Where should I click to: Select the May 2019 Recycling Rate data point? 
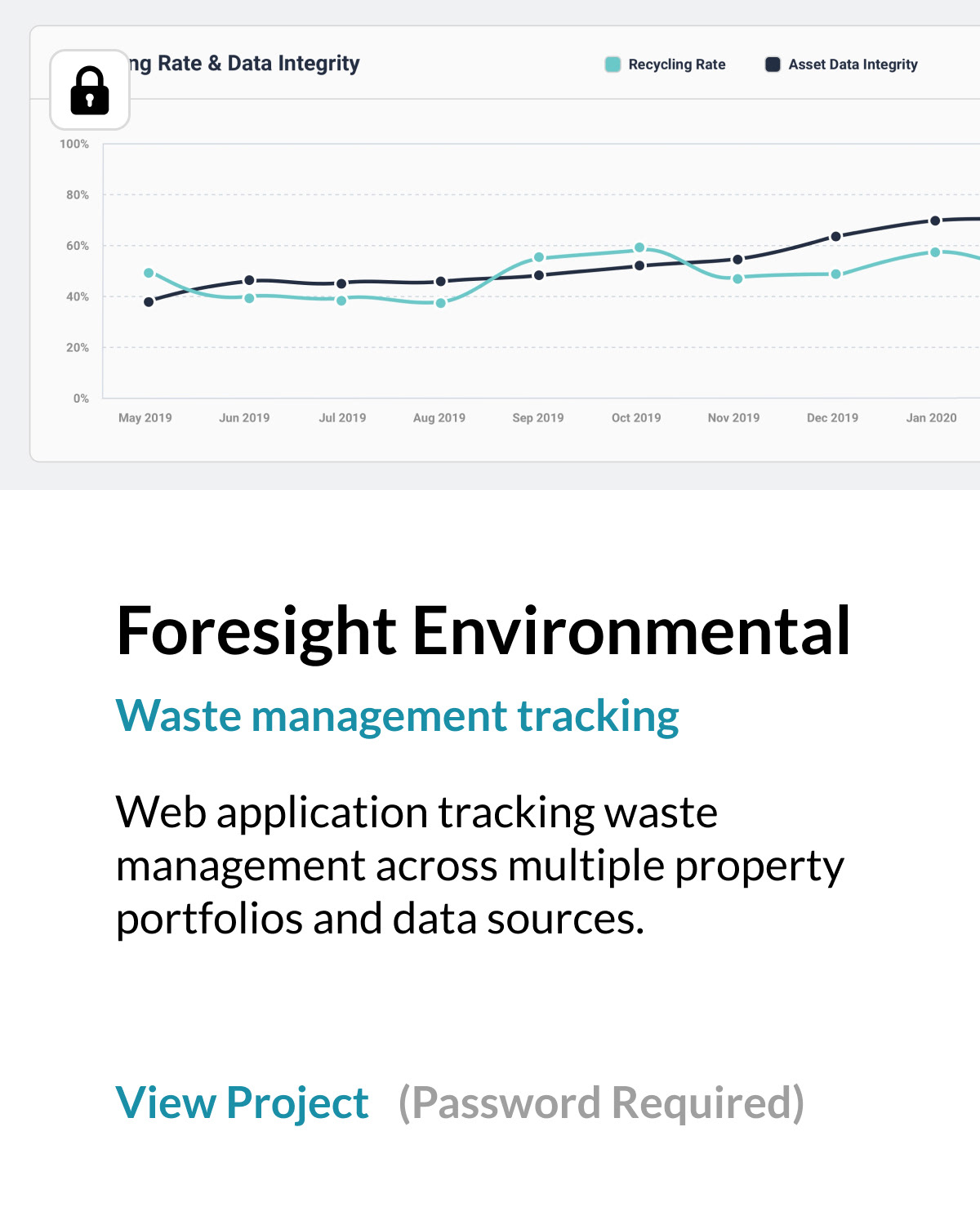(x=149, y=273)
